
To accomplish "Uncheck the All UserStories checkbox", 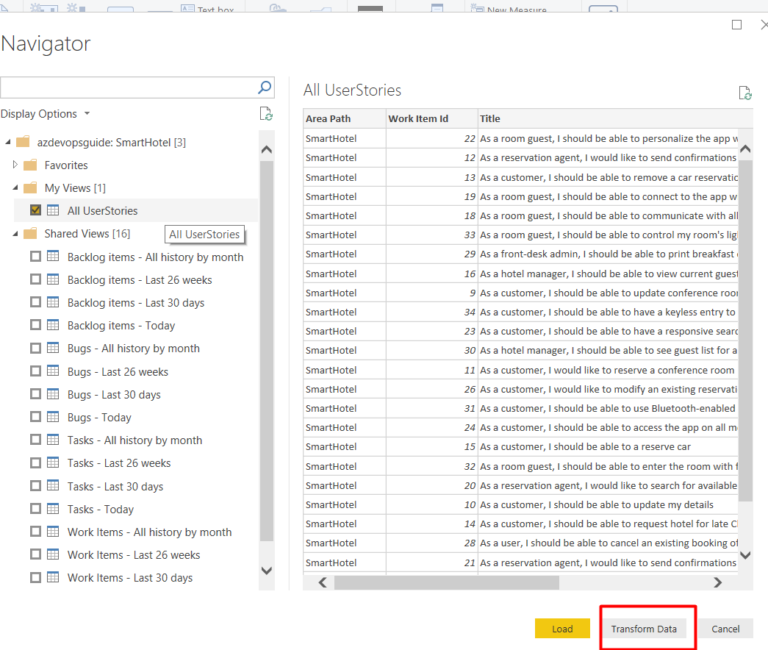I will tap(36, 211).
